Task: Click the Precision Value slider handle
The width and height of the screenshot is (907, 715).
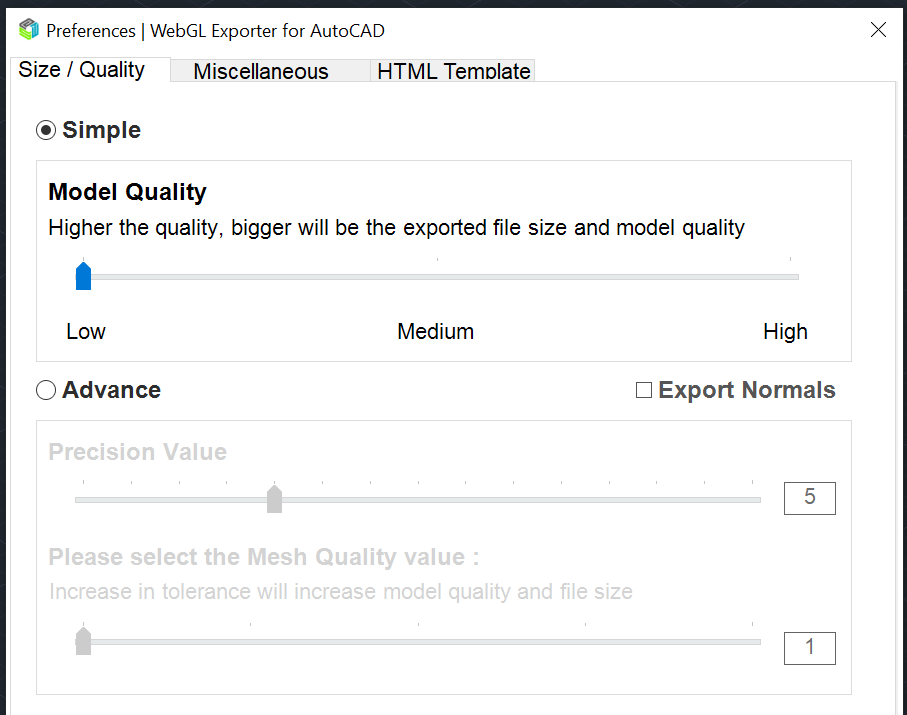Action: [275, 499]
